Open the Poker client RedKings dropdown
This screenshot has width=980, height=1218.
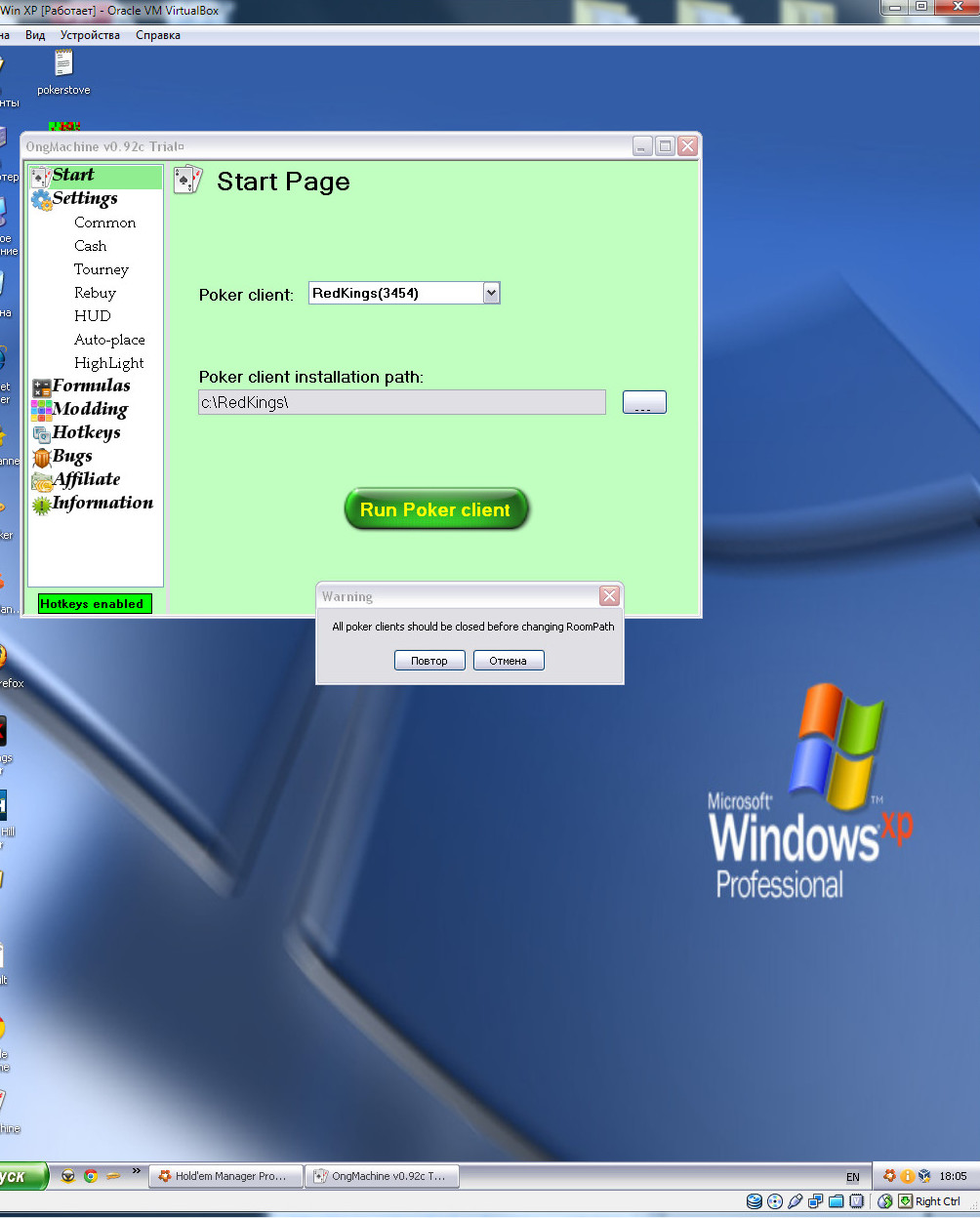pyautogui.click(x=491, y=293)
